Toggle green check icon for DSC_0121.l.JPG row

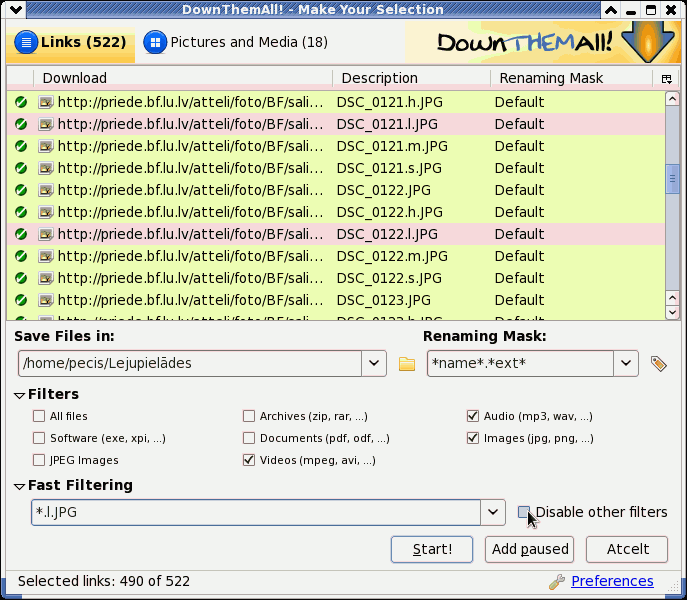[21, 124]
